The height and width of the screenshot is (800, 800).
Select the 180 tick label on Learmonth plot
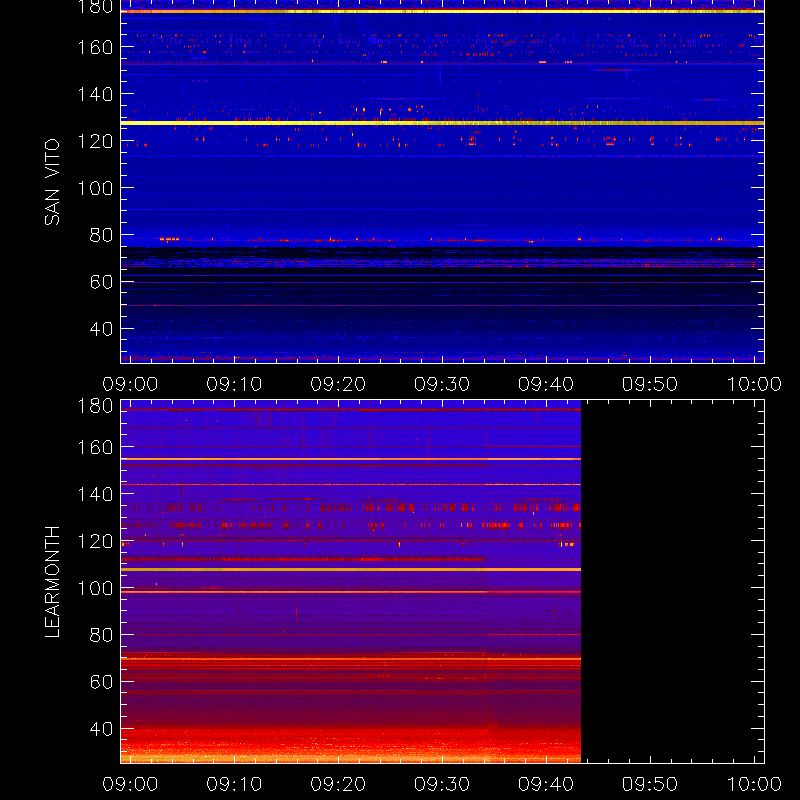pos(95,406)
